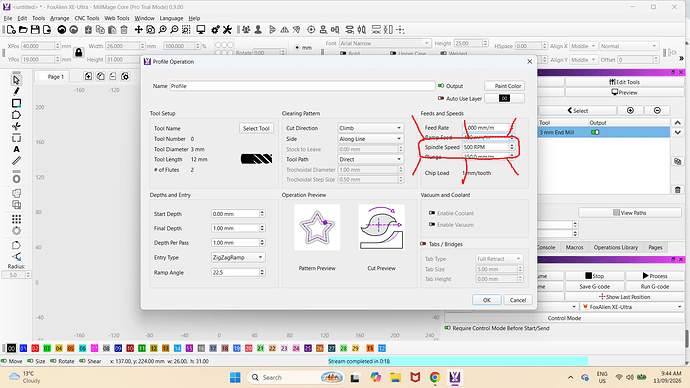Click the minus circle icon beside Select

pyautogui.click(x=657, y=110)
